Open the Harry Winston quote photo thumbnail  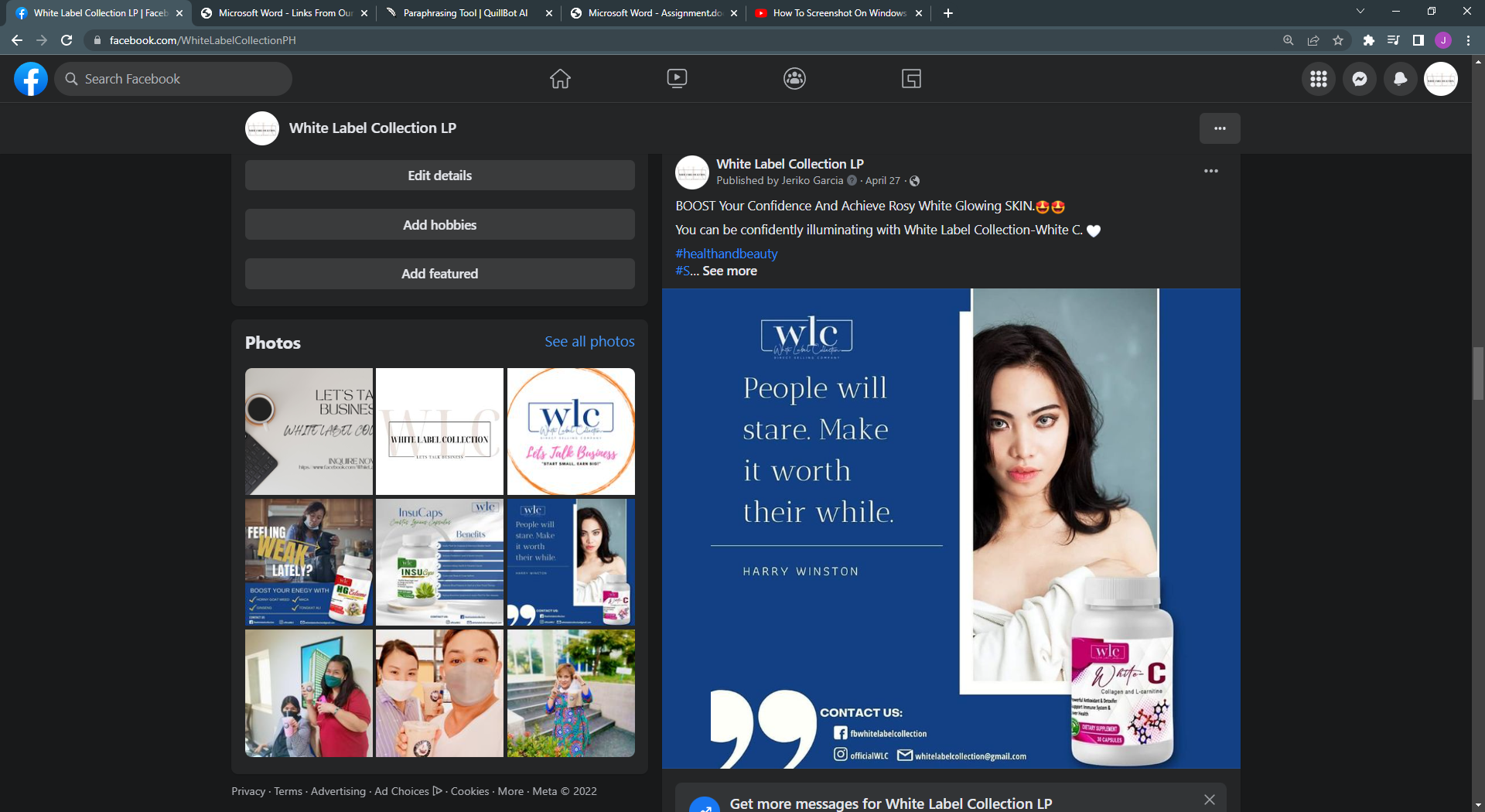[571, 562]
